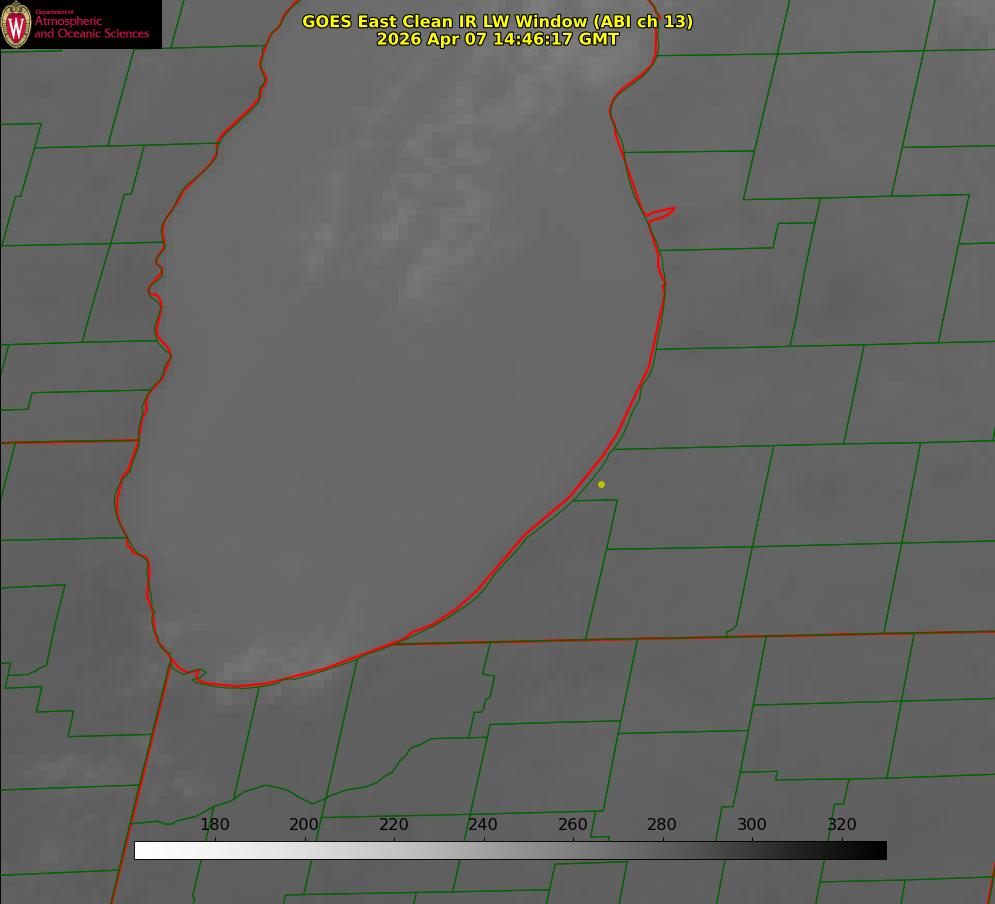Click the 180 label on the colorbar
The width and height of the screenshot is (995, 904).
[214, 824]
